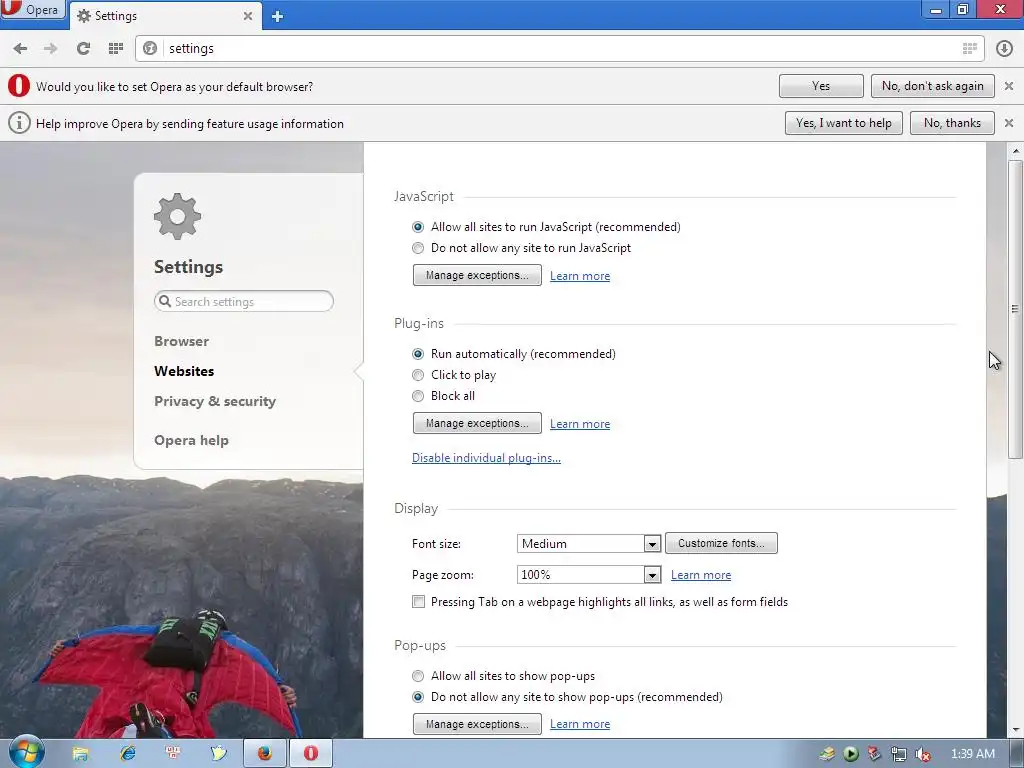Open Learn more link under Pop-ups
The width and height of the screenshot is (1024, 768).
[580, 724]
